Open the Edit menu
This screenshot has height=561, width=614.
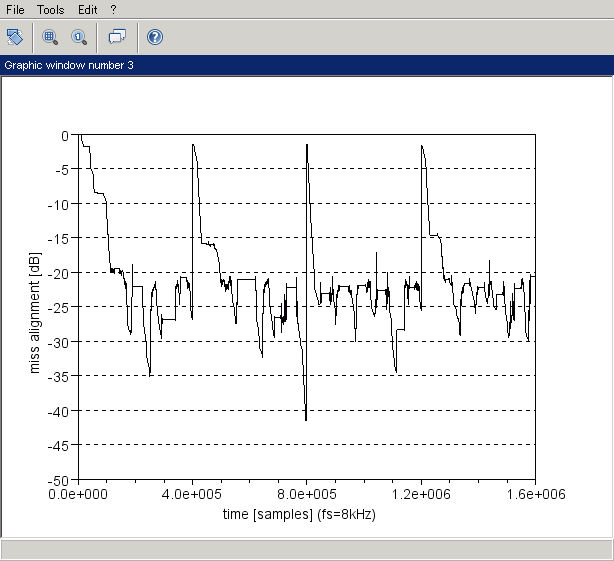coord(88,8)
